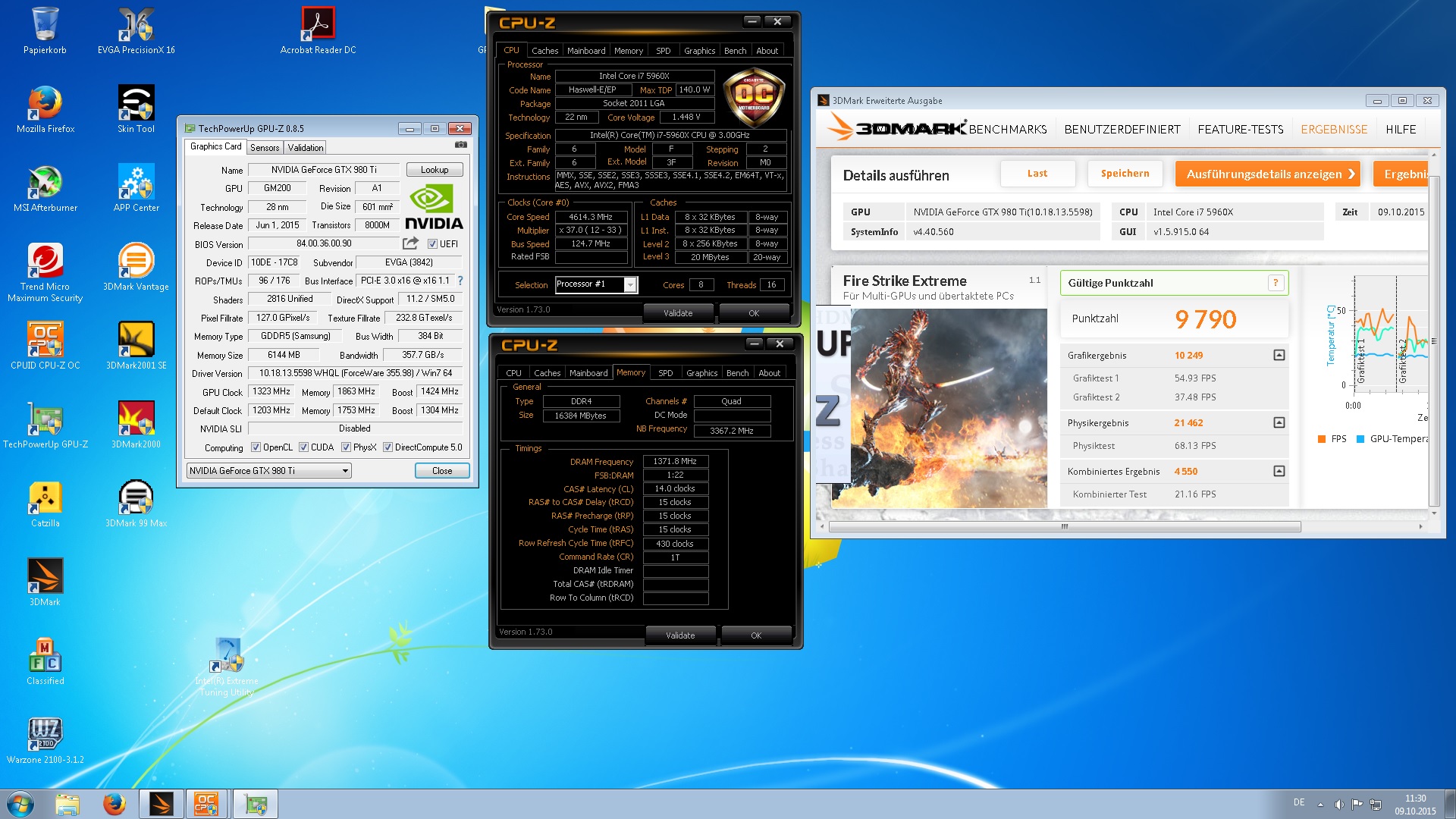This screenshot has width=1456, height=819.
Task: Collapse the Grafikergebnis section
Action: click(1279, 355)
